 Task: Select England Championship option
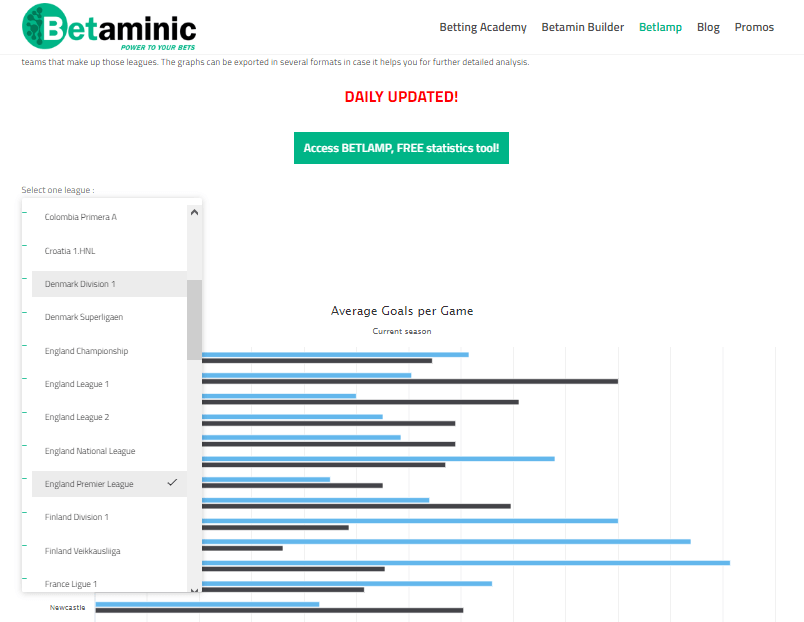tap(109, 351)
